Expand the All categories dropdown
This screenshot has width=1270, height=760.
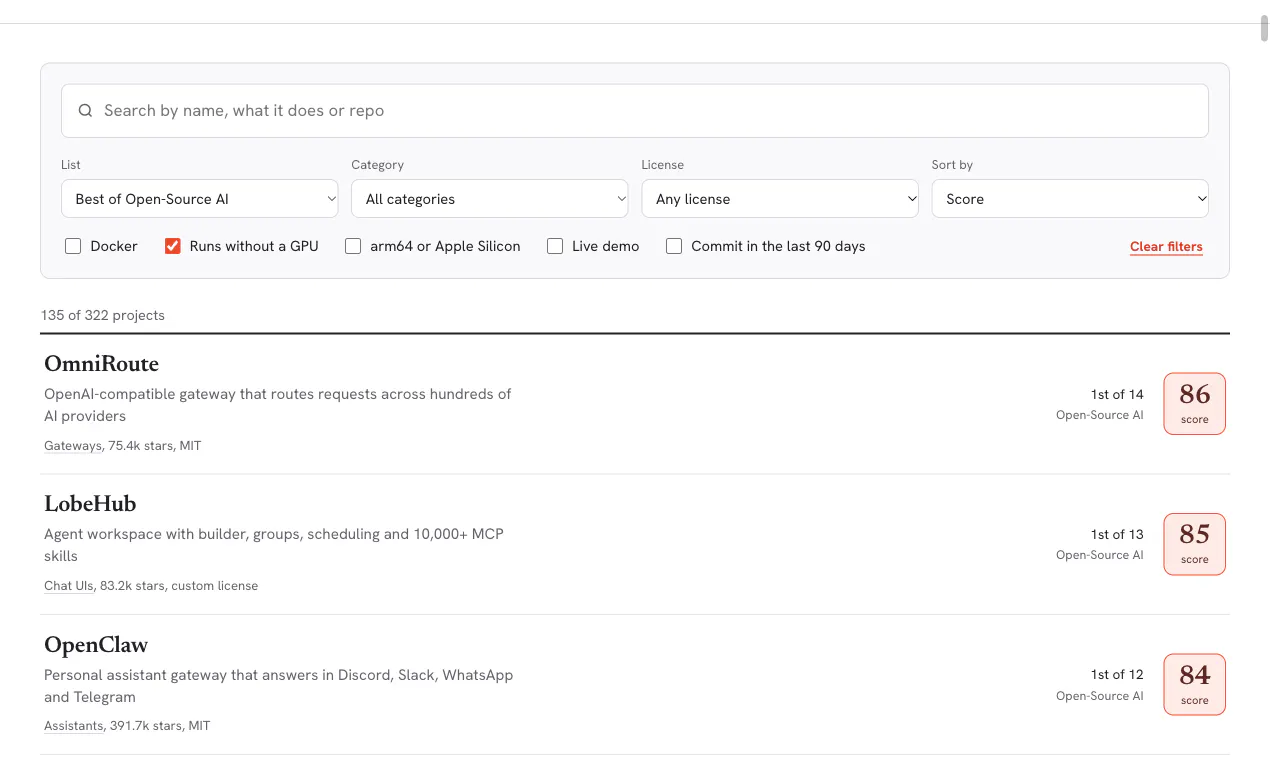pos(490,199)
